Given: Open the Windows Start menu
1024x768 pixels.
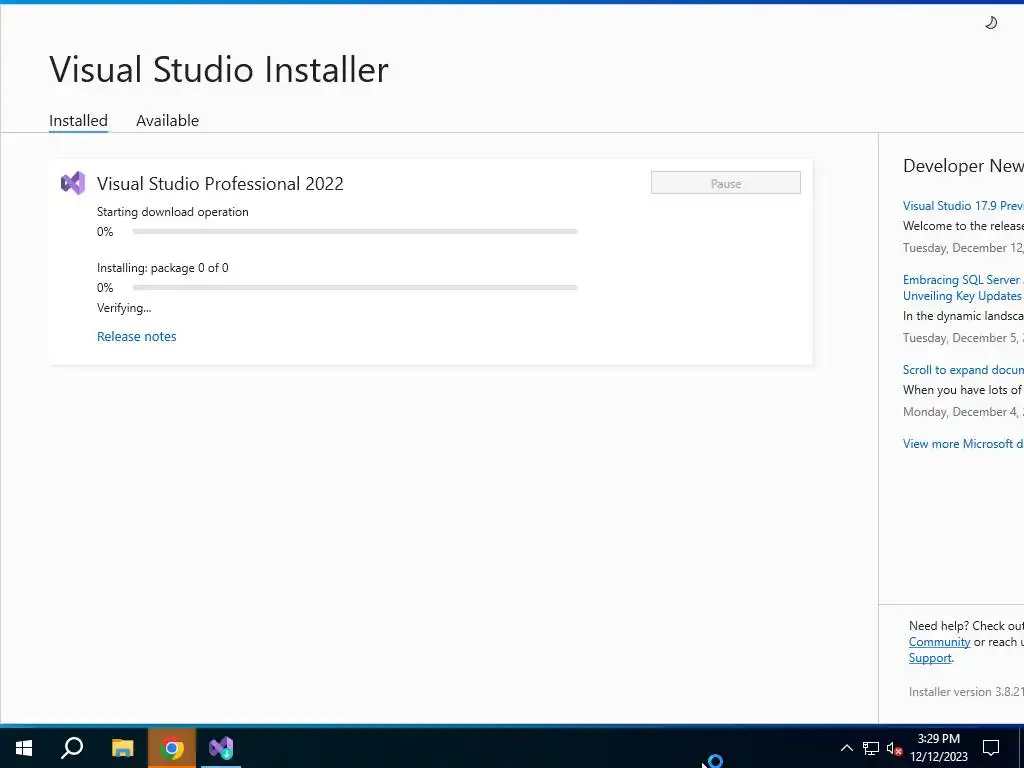Looking at the screenshot, I should pyautogui.click(x=24, y=748).
